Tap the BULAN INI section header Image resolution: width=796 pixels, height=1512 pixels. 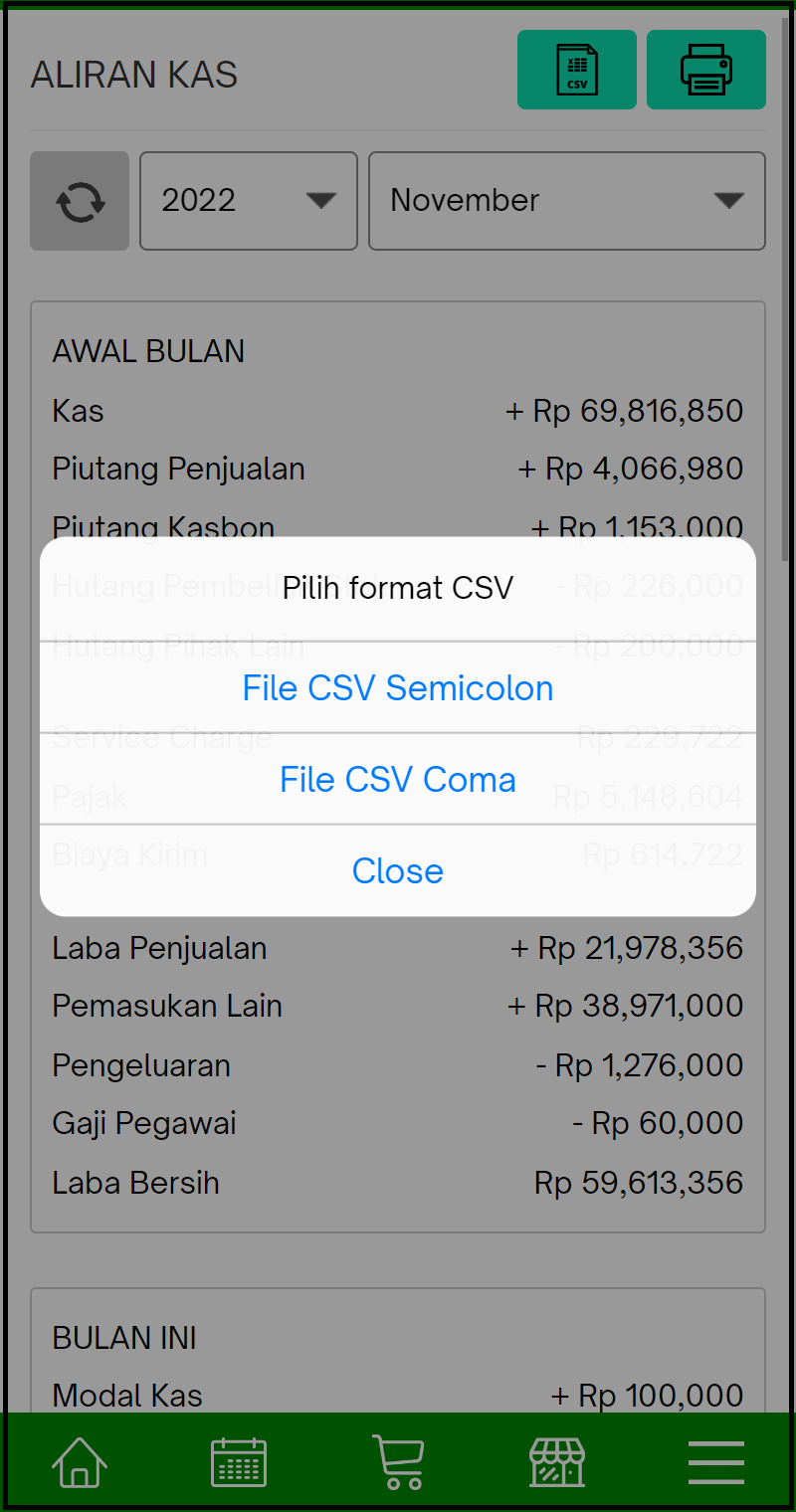[123, 1338]
